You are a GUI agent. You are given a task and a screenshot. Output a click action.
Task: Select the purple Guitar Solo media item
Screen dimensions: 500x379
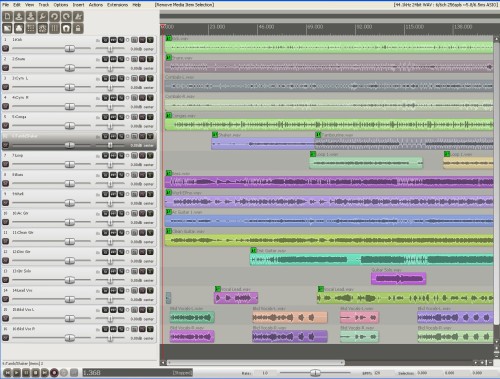(398, 278)
